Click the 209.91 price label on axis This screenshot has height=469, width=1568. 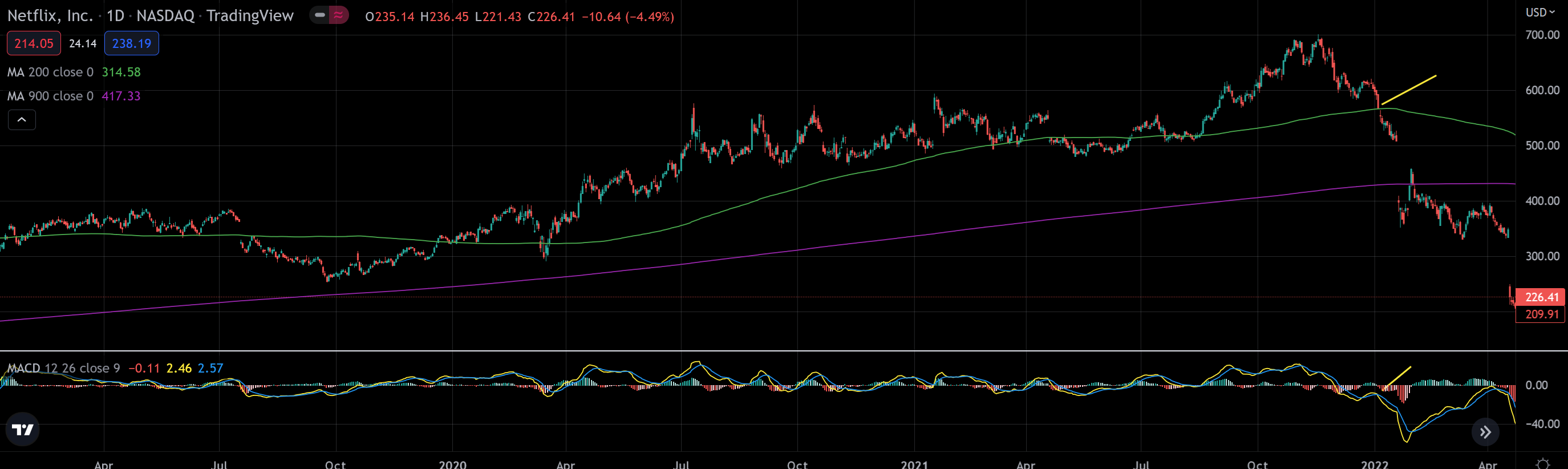coord(1541,314)
